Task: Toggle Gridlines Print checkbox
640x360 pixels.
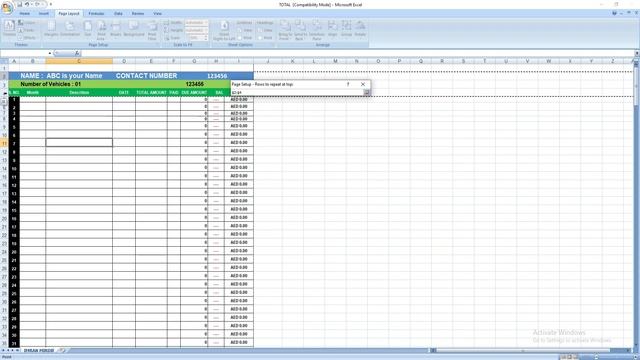Action: click(x=240, y=38)
